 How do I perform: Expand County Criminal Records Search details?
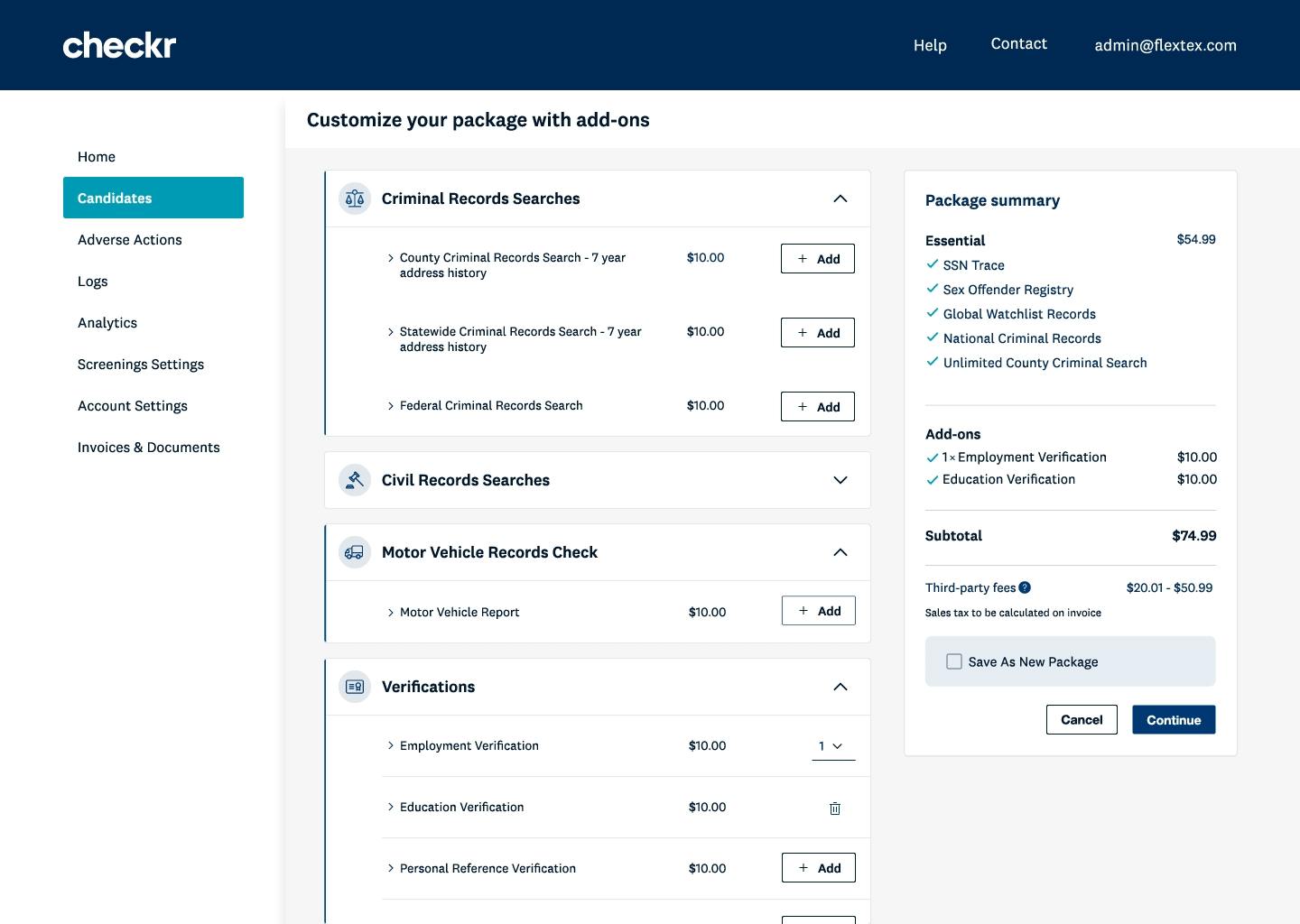(391, 258)
